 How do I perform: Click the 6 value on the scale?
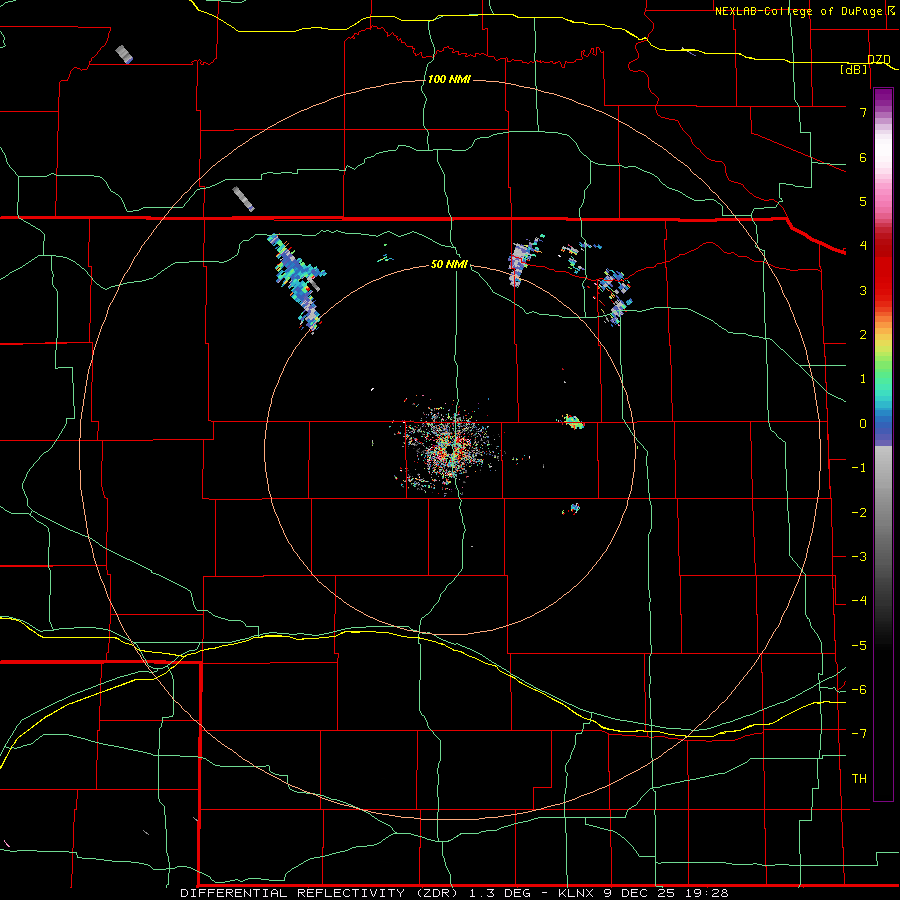point(863,157)
